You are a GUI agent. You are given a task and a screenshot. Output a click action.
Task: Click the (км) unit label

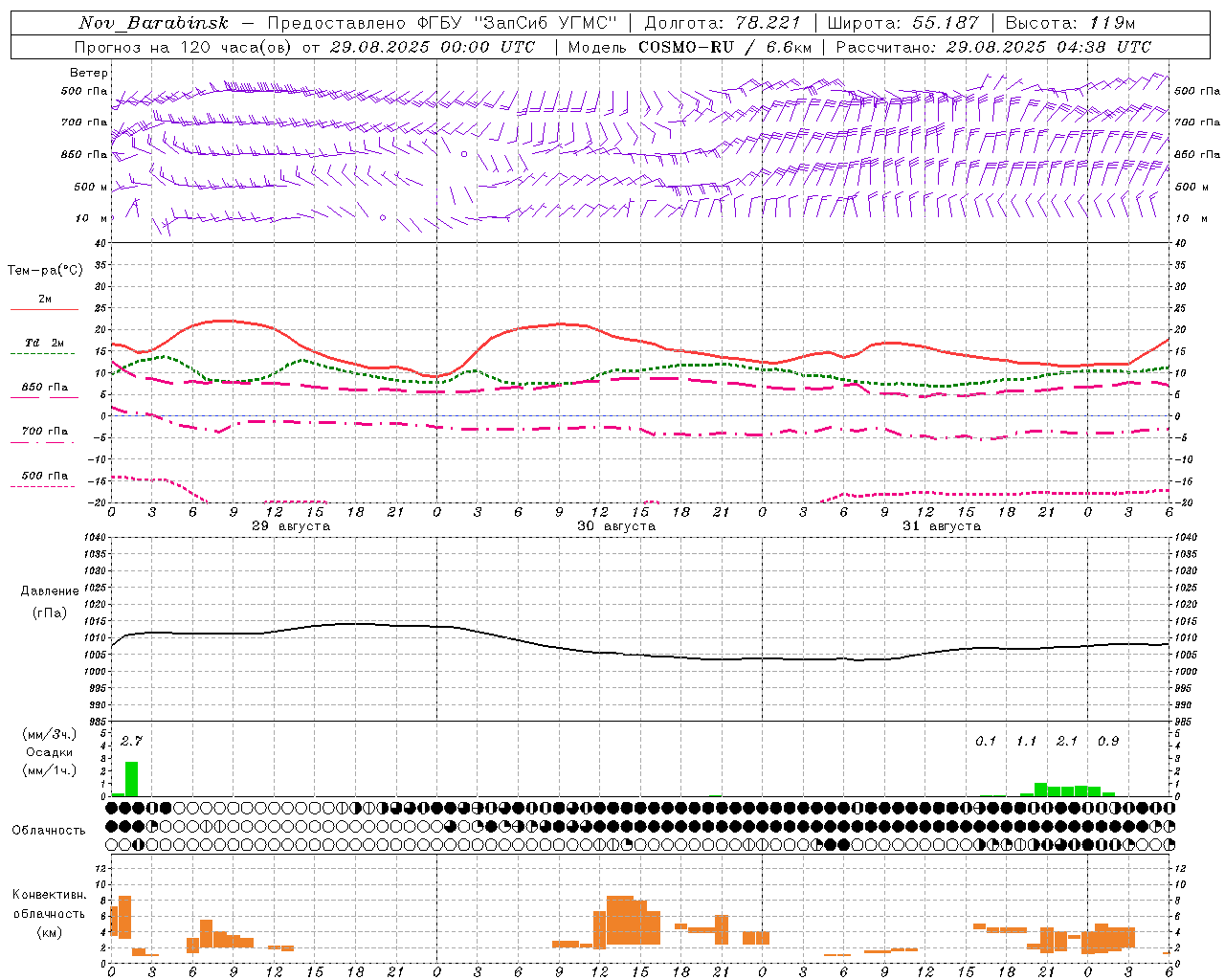point(50,932)
